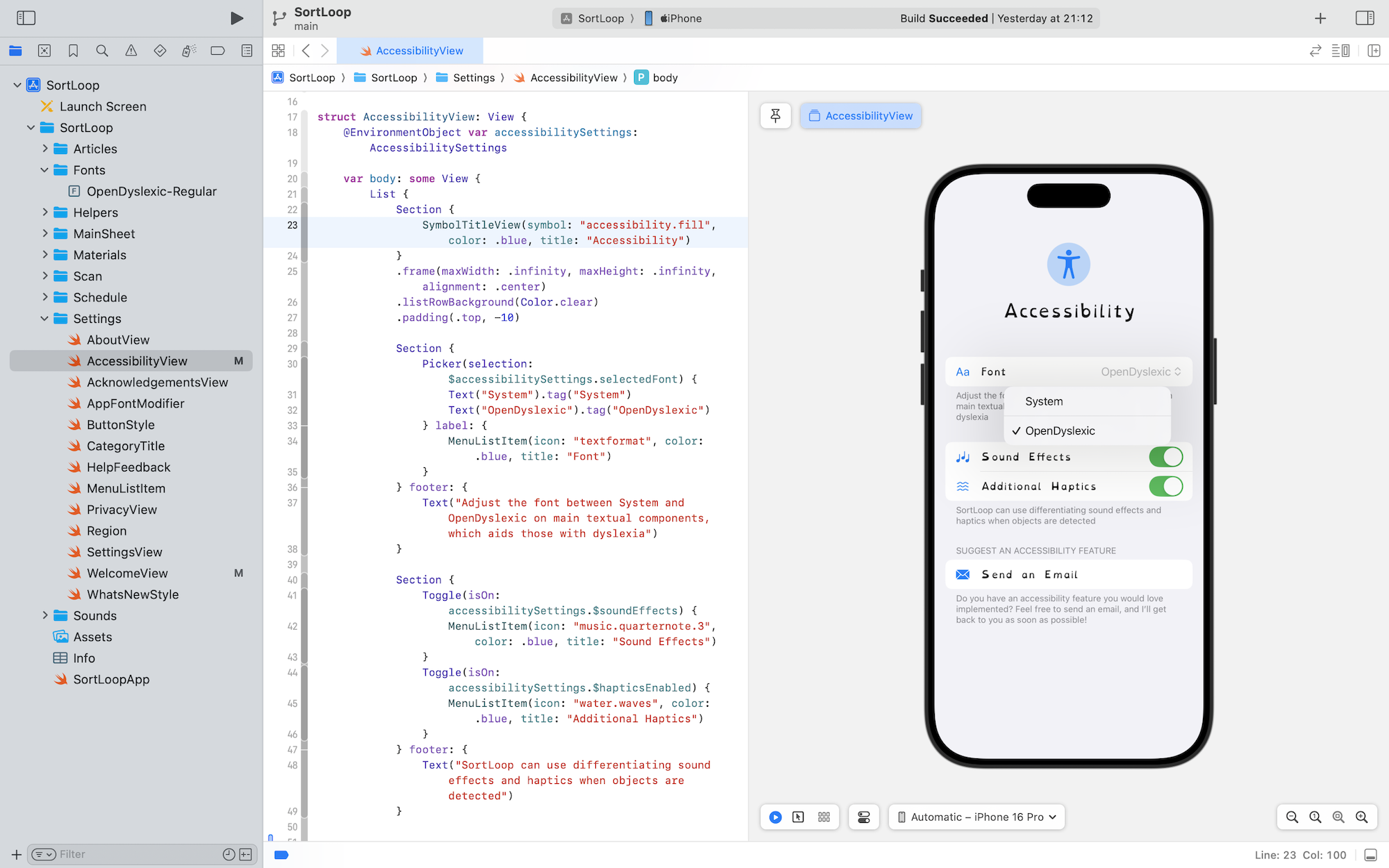
Task: Open the Automatic – iPhone 16 Pro dropdown
Action: (976, 817)
